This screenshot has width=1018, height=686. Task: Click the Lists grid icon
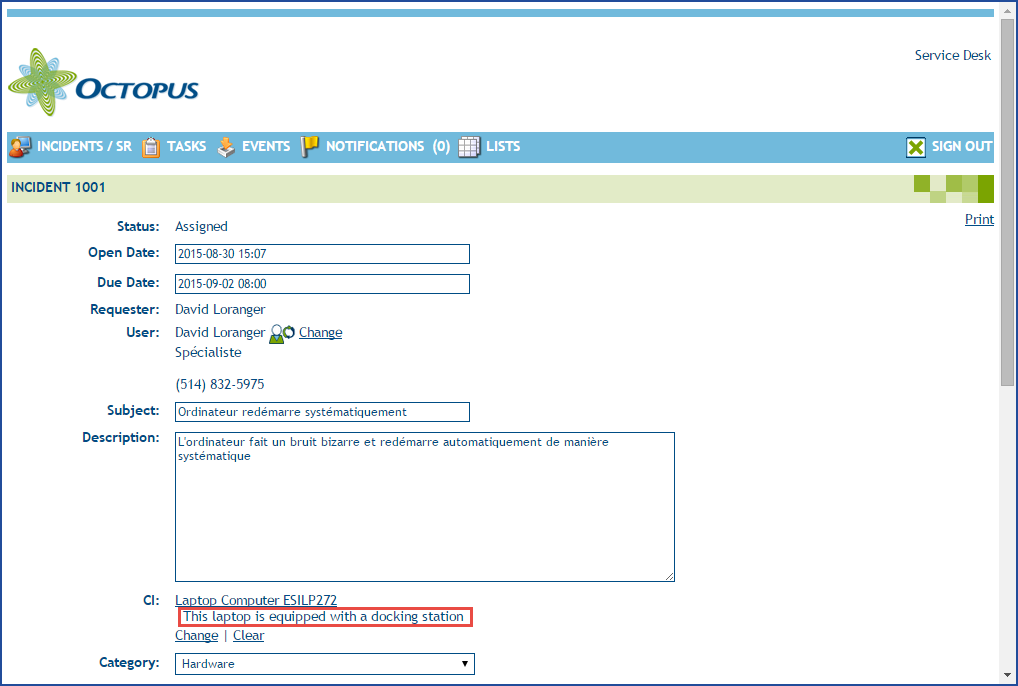pyautogui.click(x=469, y=147)
